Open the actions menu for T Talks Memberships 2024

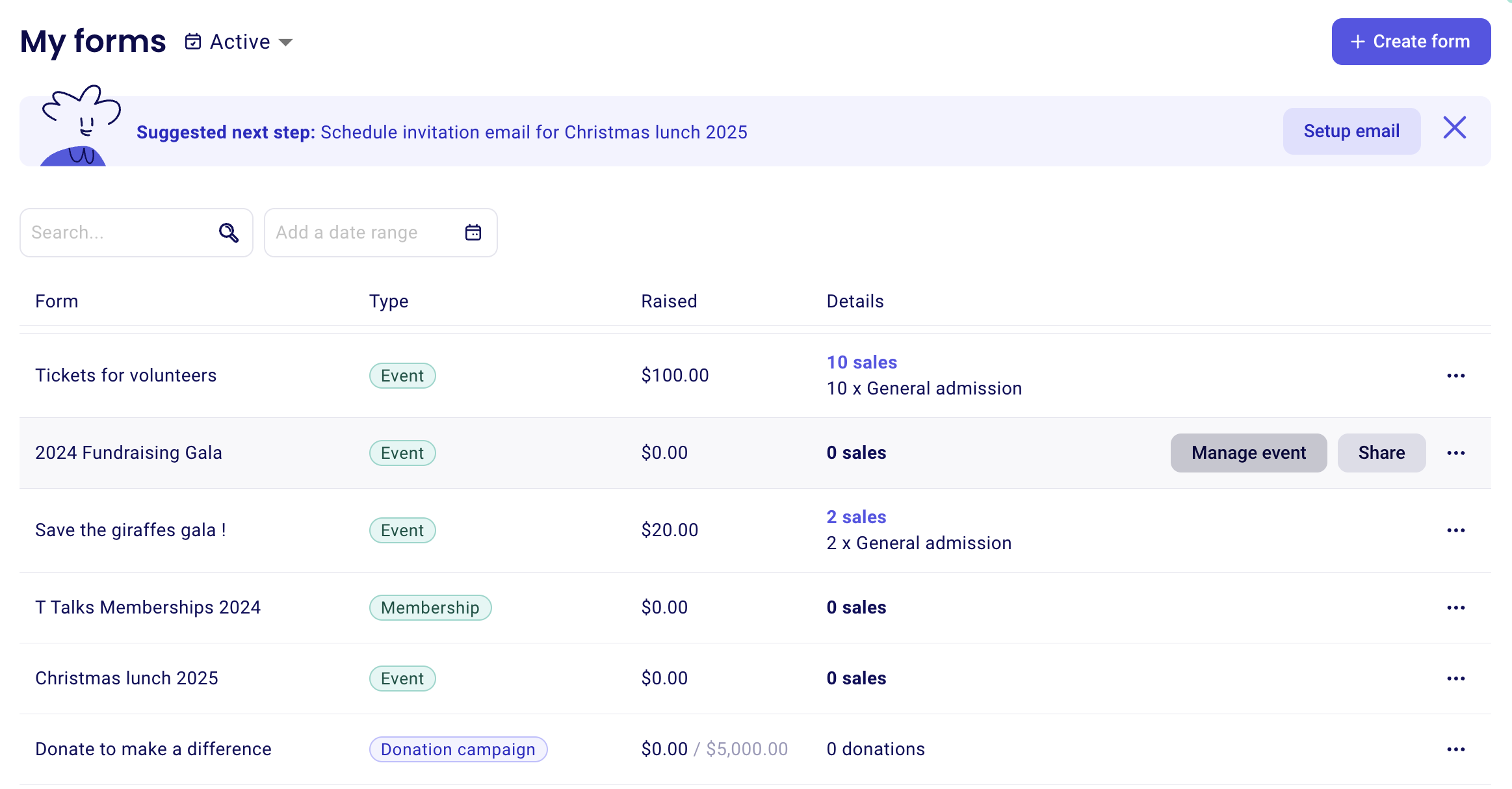[1456, 607]
